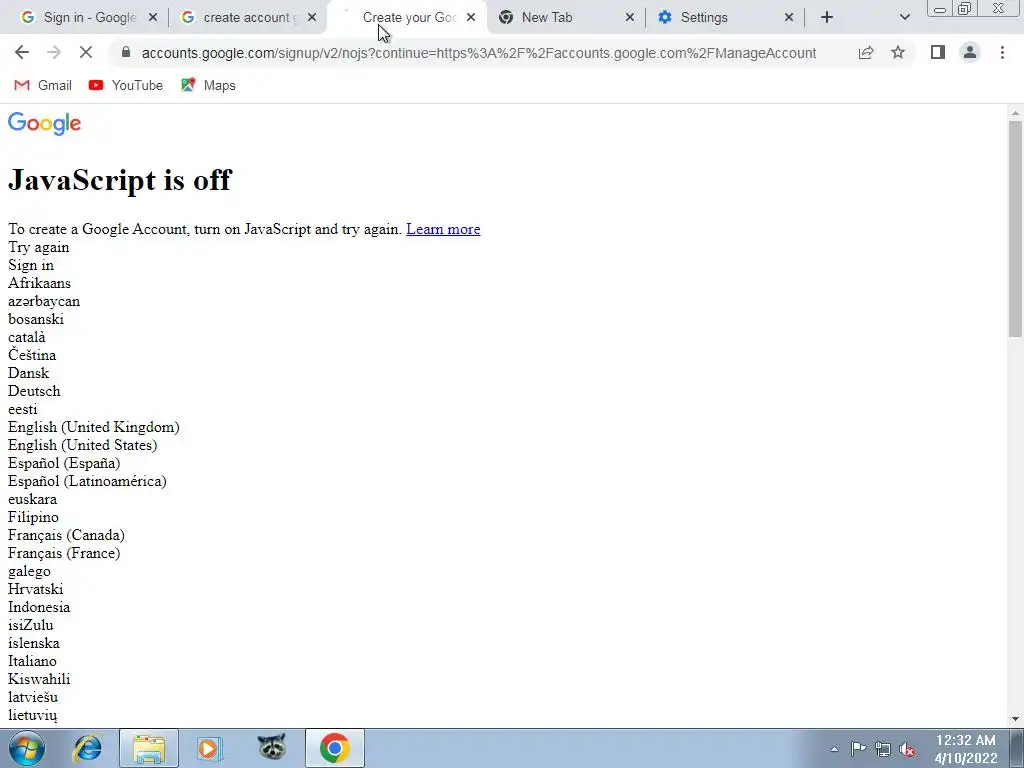Screen dimensions: 1024x768
Task: Click the Google logo
Action: click(x=44, y=123)
